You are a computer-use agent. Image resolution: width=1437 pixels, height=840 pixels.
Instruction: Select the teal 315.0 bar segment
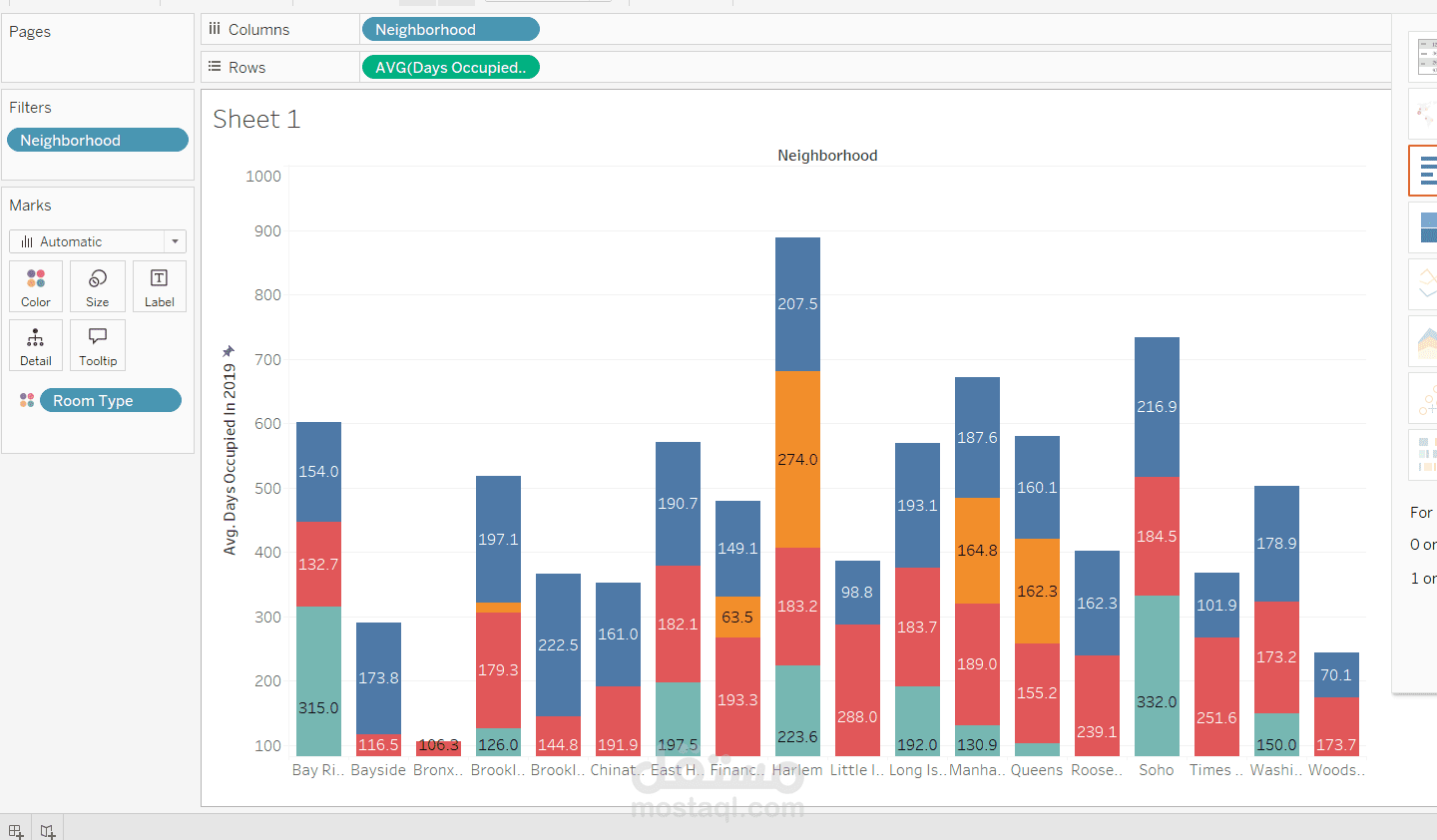318,681
